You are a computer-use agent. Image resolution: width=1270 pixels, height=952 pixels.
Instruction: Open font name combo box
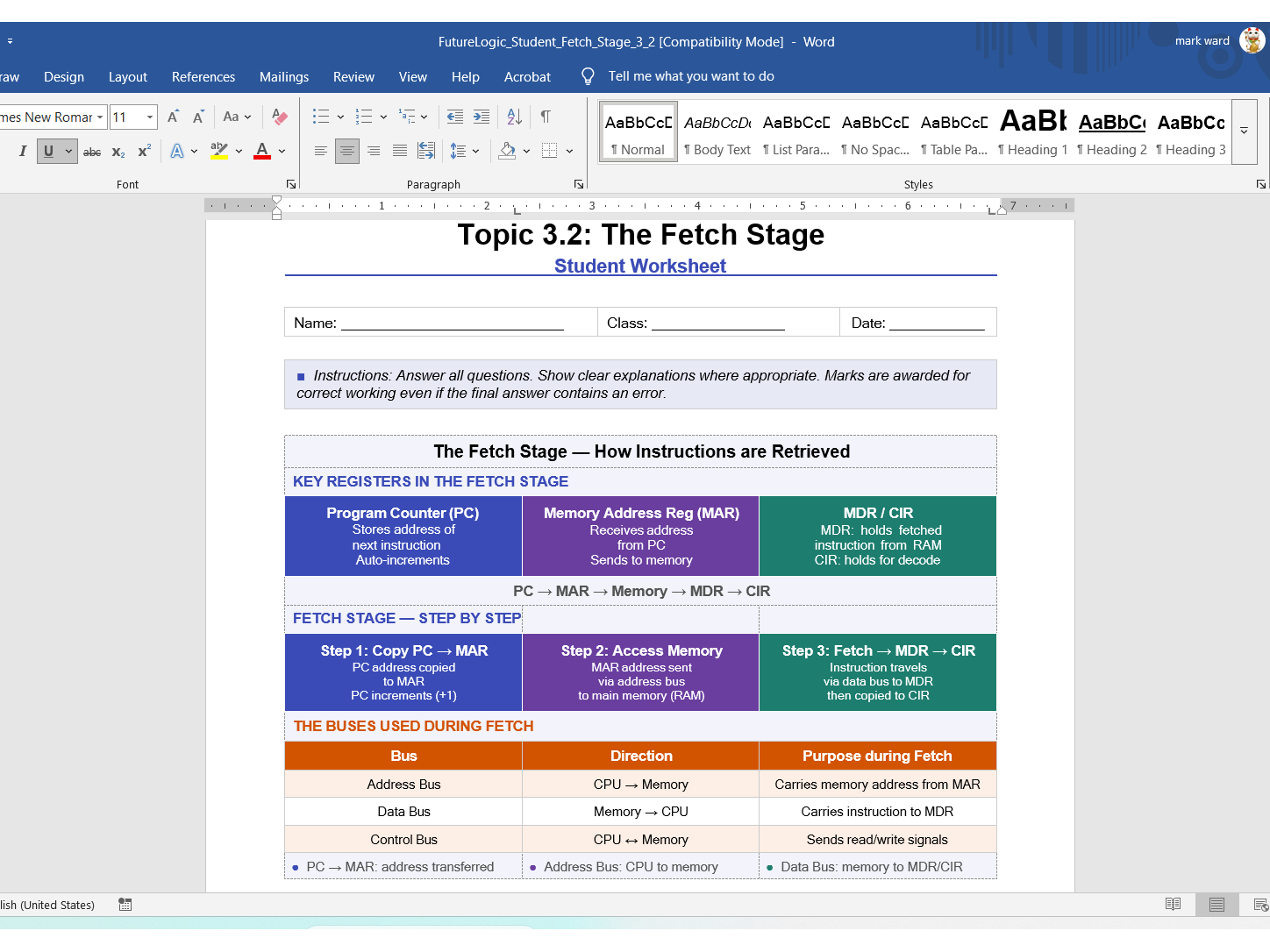click(52, 117)
